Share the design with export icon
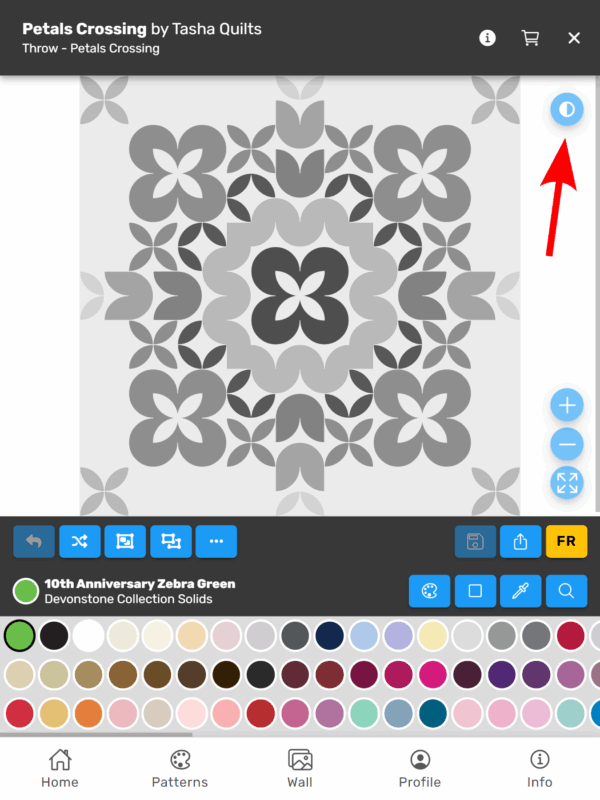 (x=520, y=541)
